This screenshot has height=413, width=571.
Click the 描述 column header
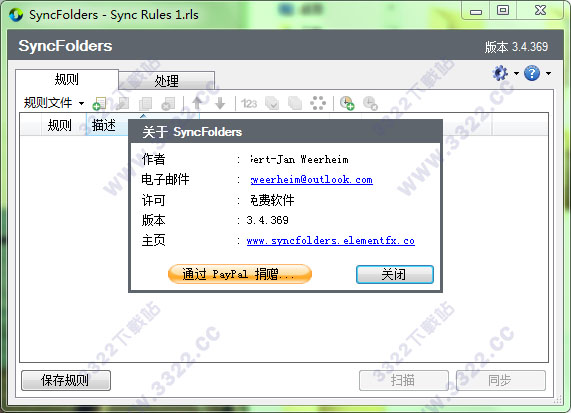click(x=106, y=125)
